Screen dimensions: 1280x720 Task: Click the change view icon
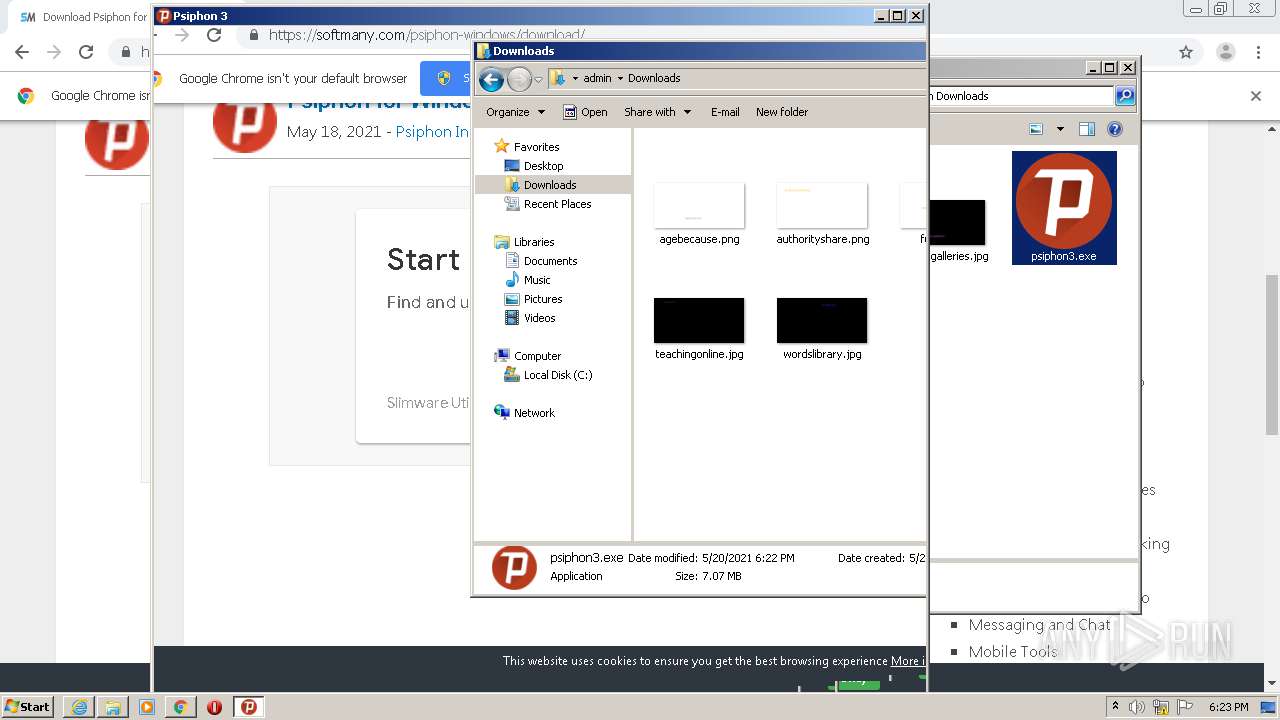(x=1035, y=129)
